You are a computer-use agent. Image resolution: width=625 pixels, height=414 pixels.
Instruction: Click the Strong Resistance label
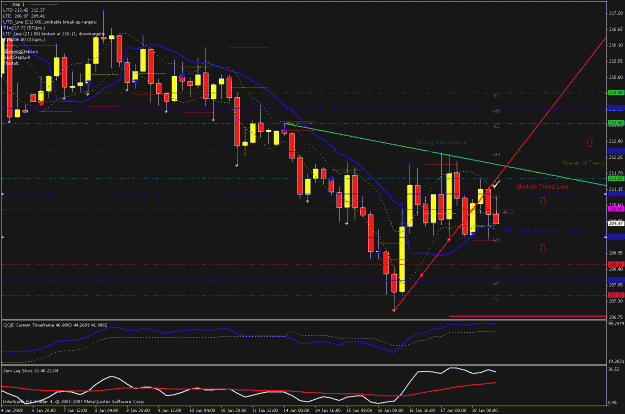440,142
